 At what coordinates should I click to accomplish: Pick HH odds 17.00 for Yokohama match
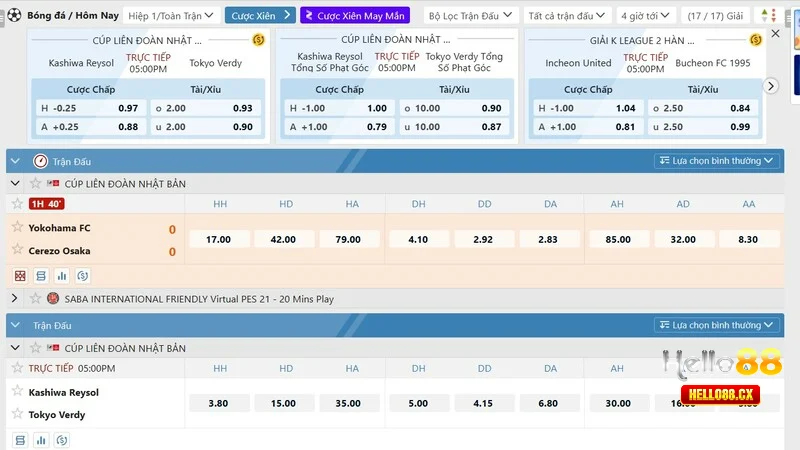pos(218,239)
